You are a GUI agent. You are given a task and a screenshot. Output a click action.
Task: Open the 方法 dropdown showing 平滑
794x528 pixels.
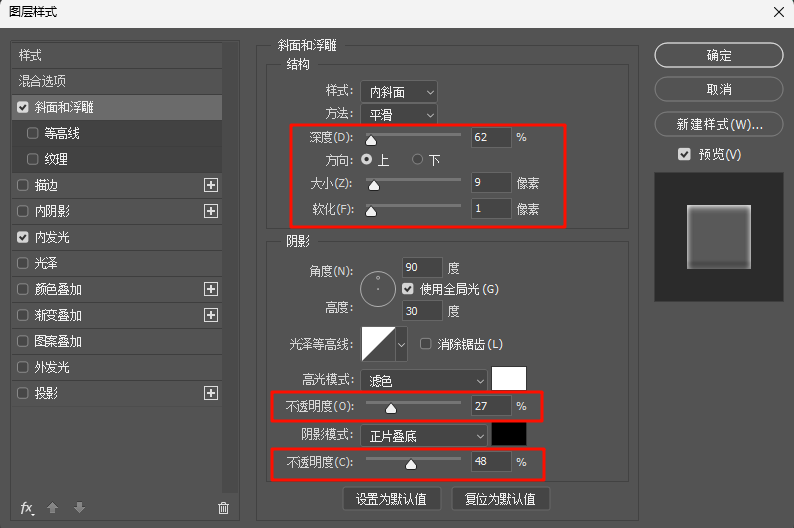(399, 115)
